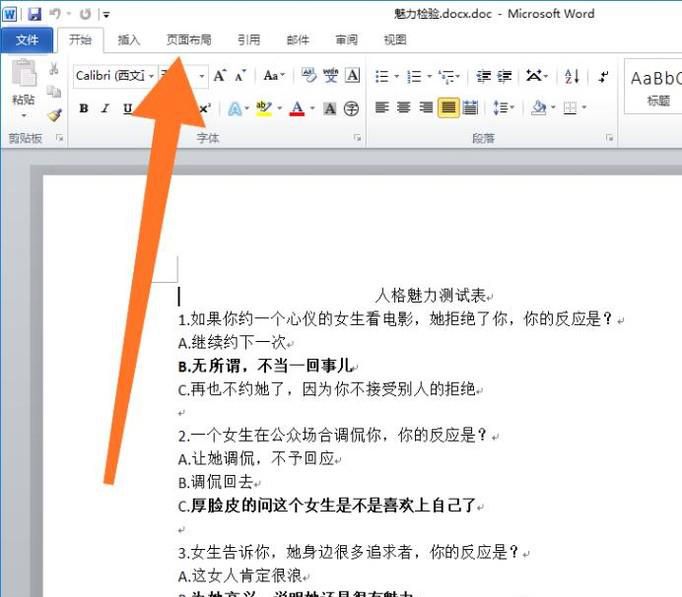Toggle Character Shading icon

tap(330, 108)
